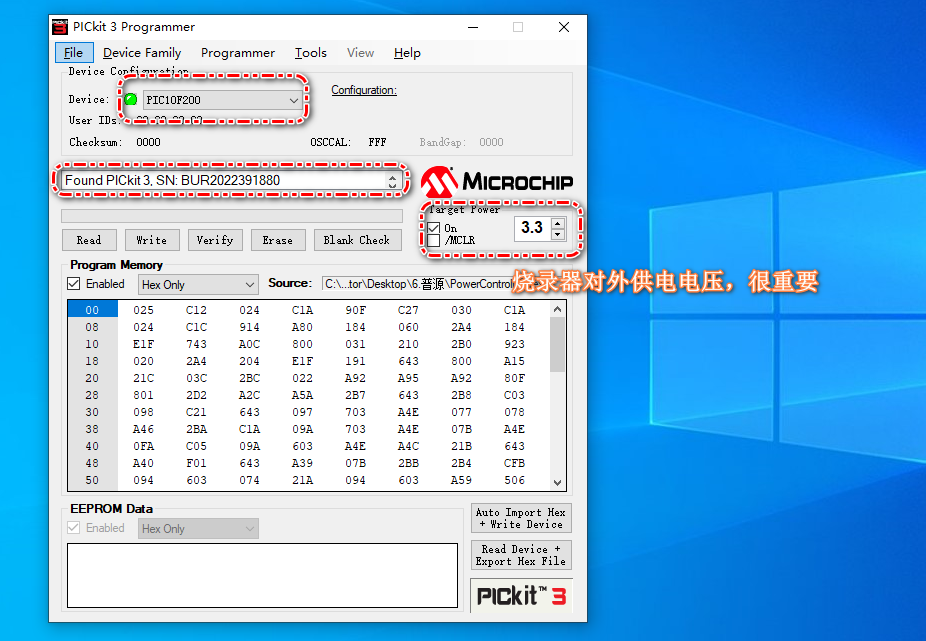This screenshot has height=641, width=926.
Task: Select memory cell A80
Action: (302, 327)
